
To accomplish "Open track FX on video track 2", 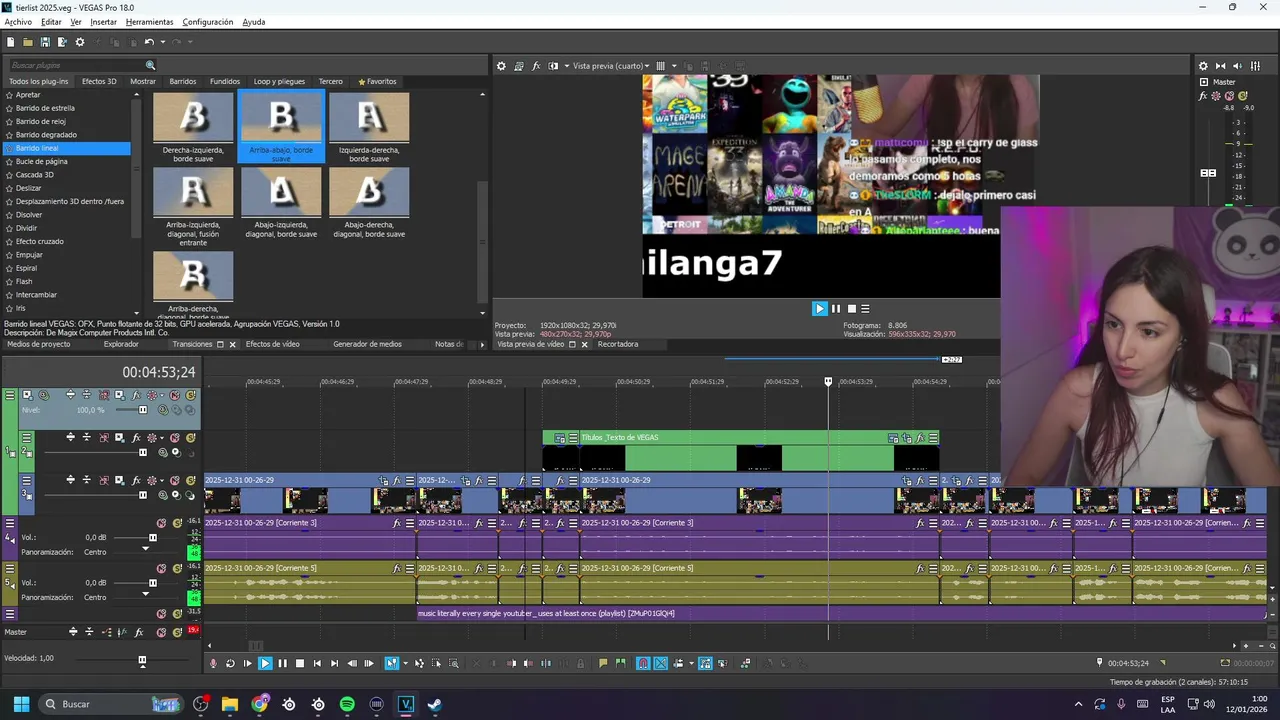I will (x=136, y=437).
